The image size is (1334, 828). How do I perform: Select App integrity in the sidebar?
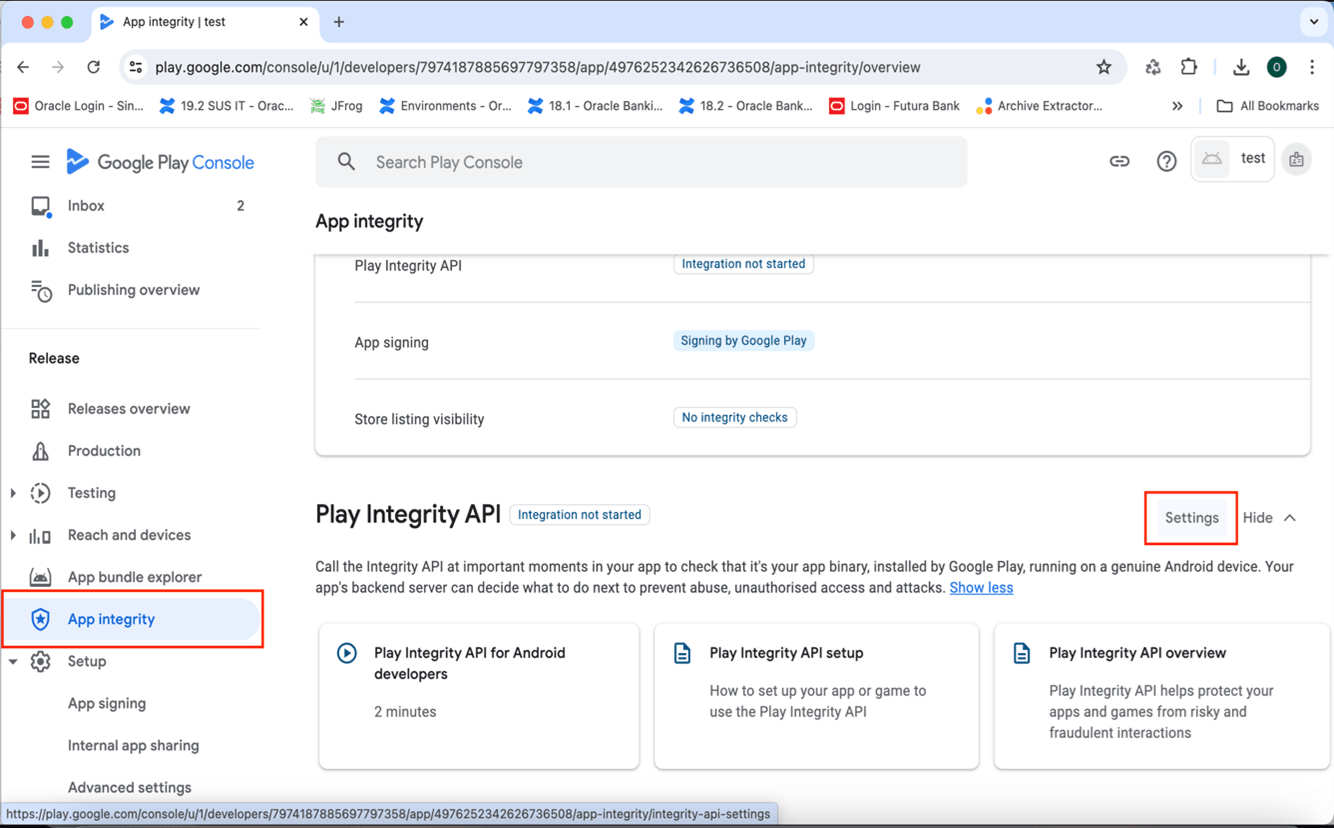coord(133,619)
